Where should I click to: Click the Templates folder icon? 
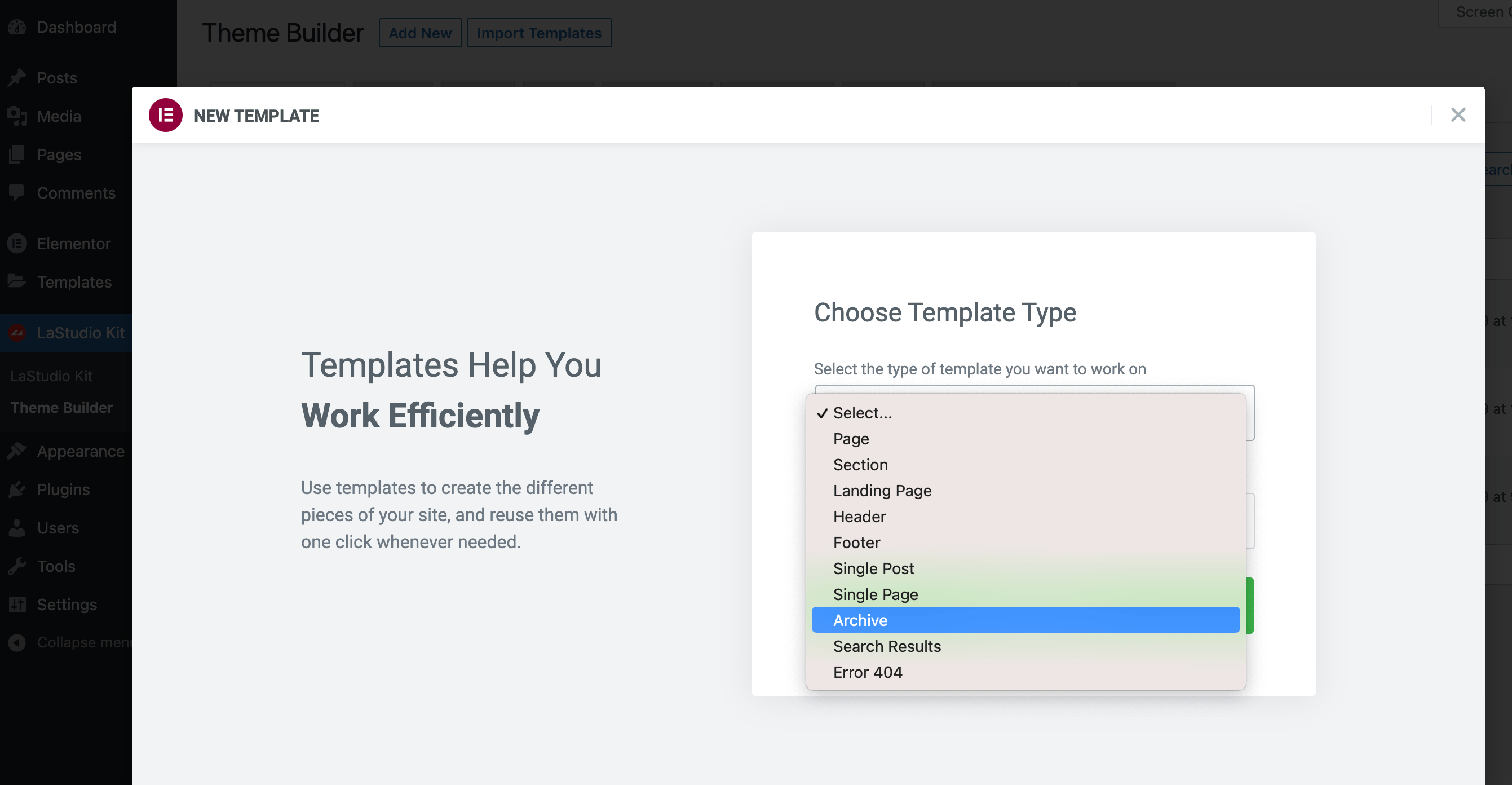(17, 282)
